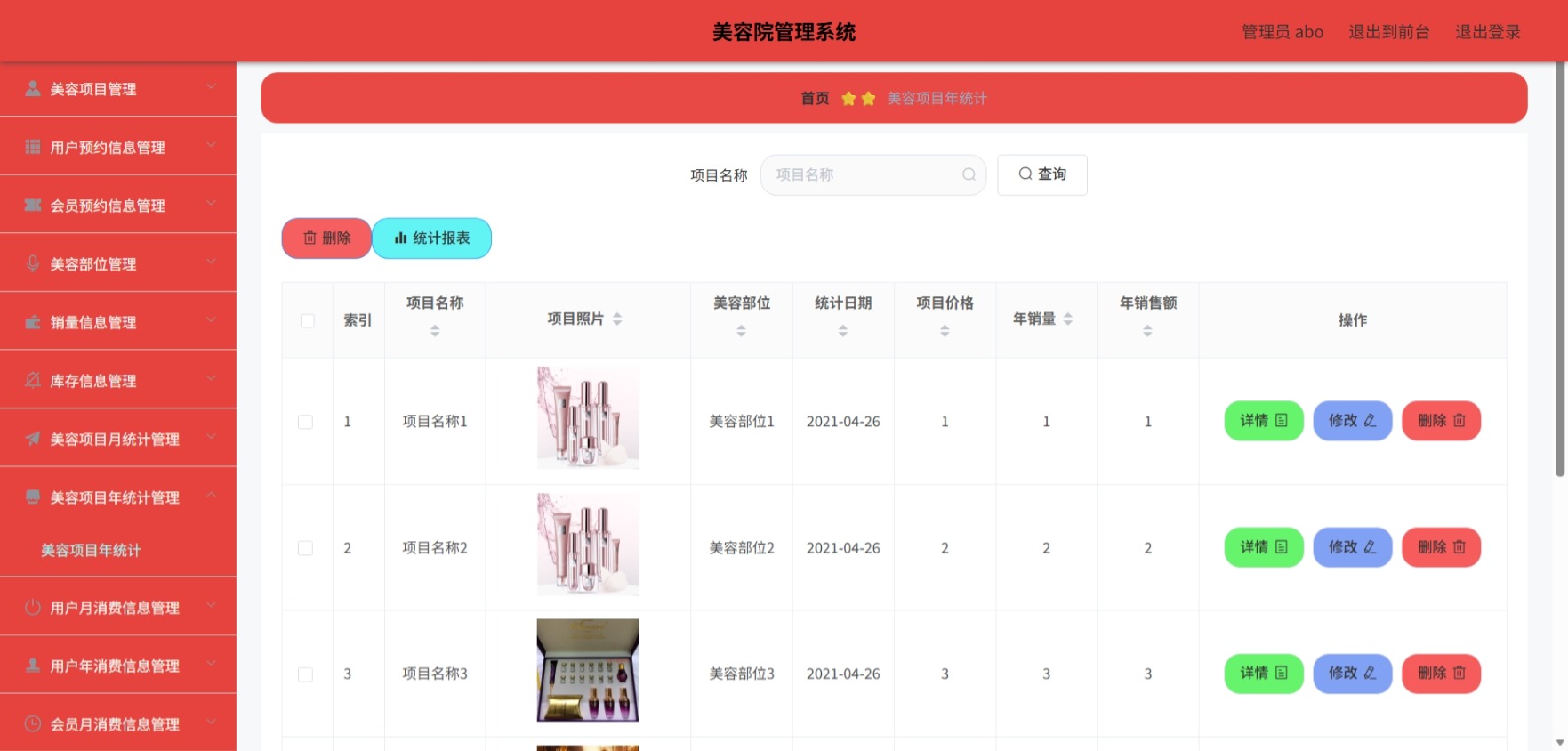Click the 美容项目年统计管理 monitor icon

[x=33, y=497]
